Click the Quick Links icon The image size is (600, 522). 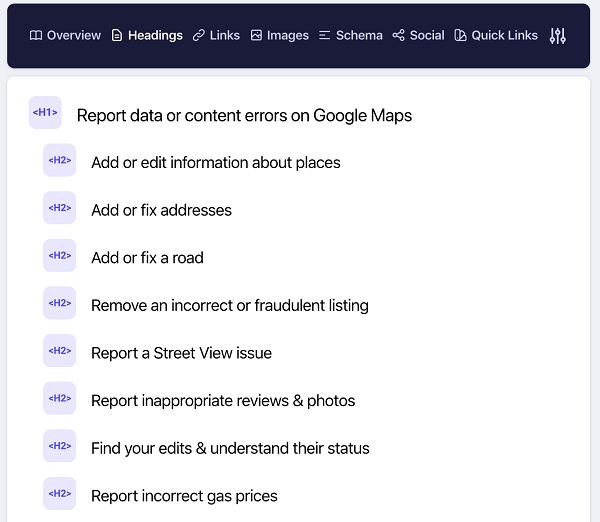pyautogui.click(x=460, y=36)
